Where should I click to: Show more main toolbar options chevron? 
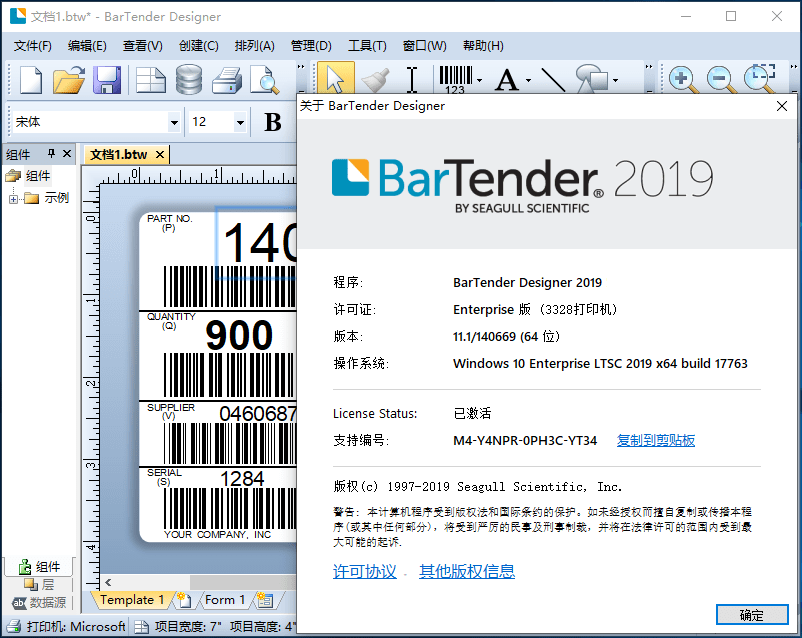point(301,67)
